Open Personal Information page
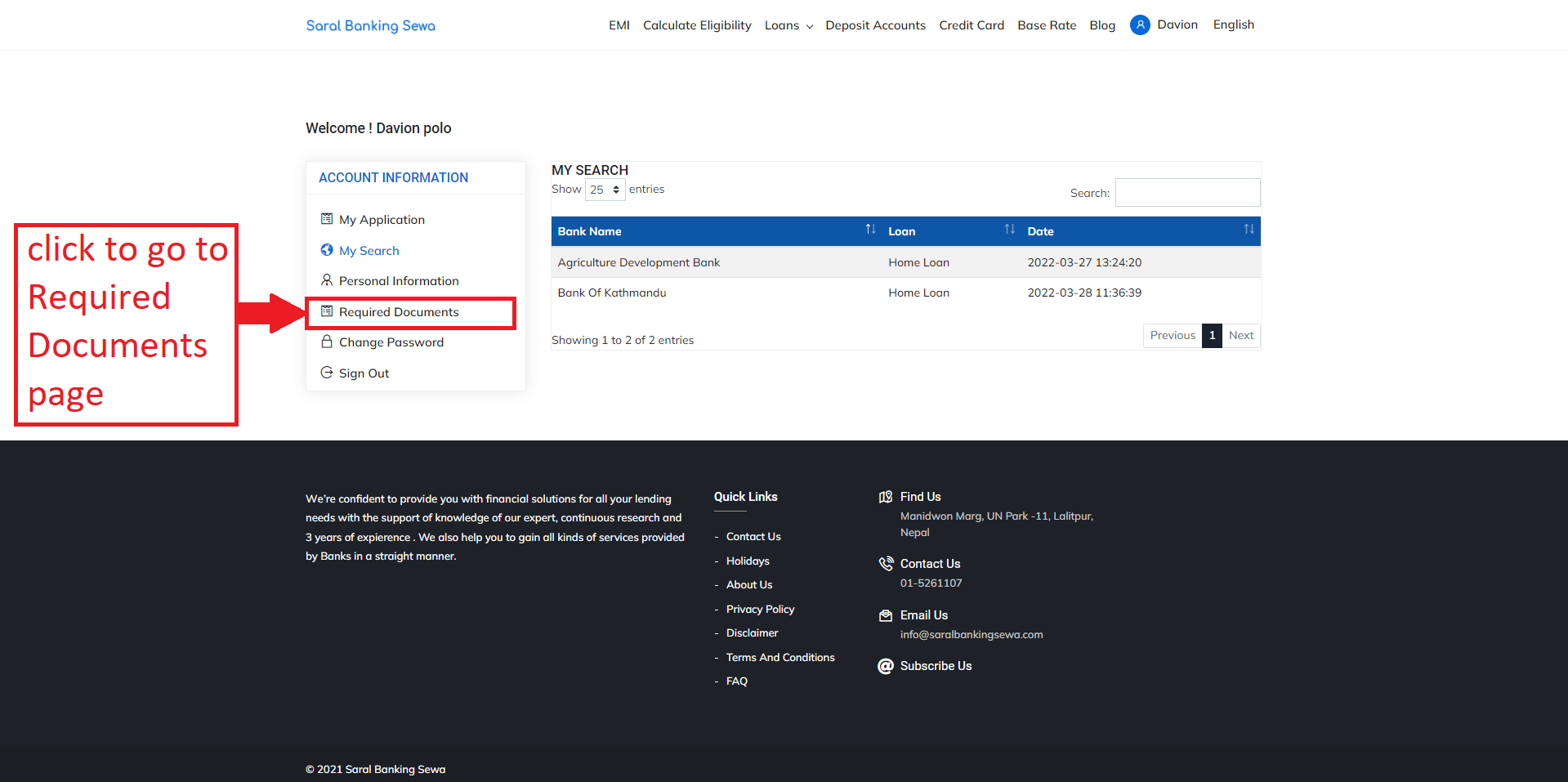1568x782 pixels. (399, 281)
